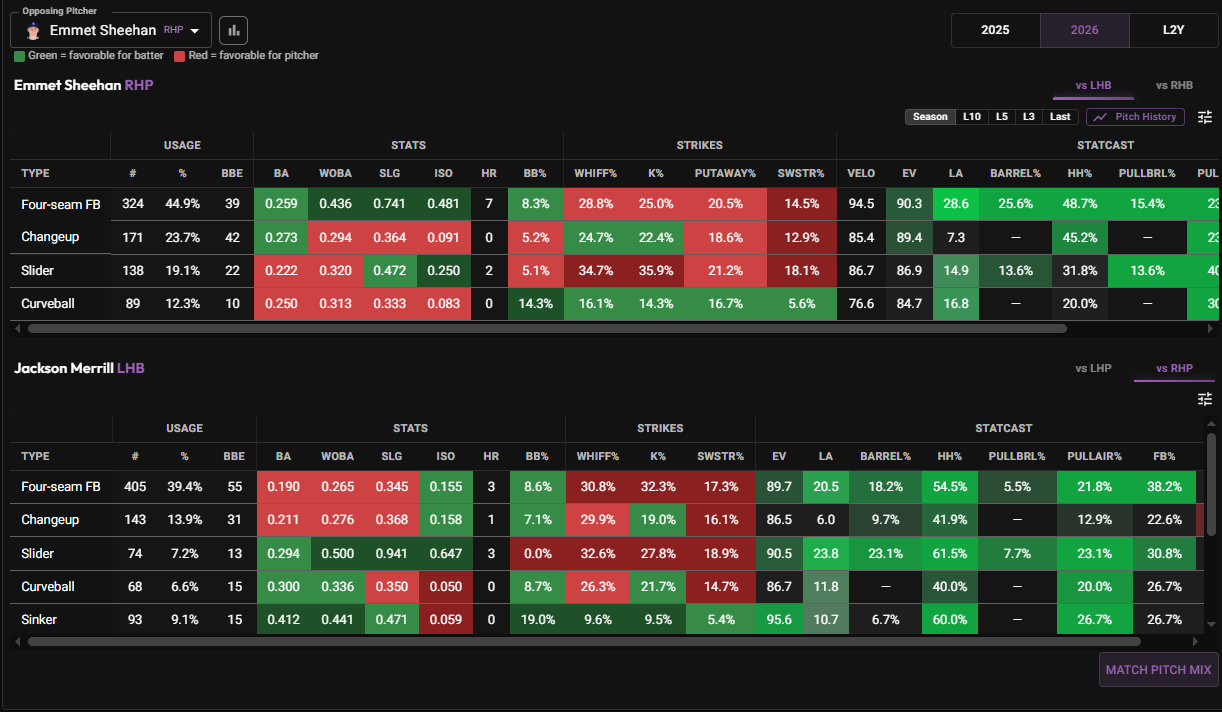Screen dimensions: 1222x712
Task: Select vs LHB tab for Sheehan
Action: (1093, 86)
